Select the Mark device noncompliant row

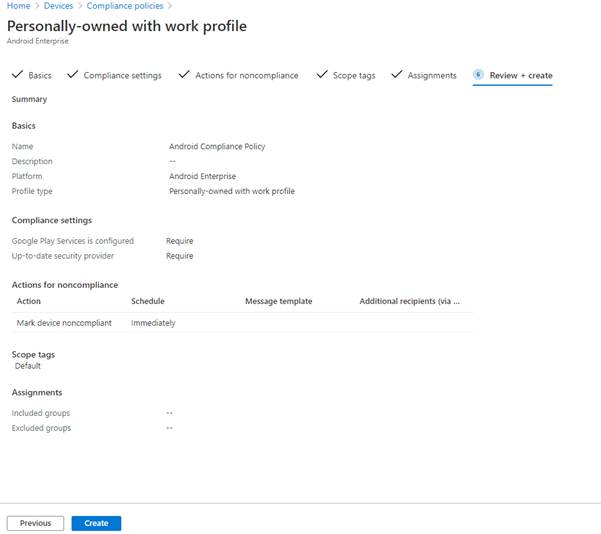click(x=64, y=323)
